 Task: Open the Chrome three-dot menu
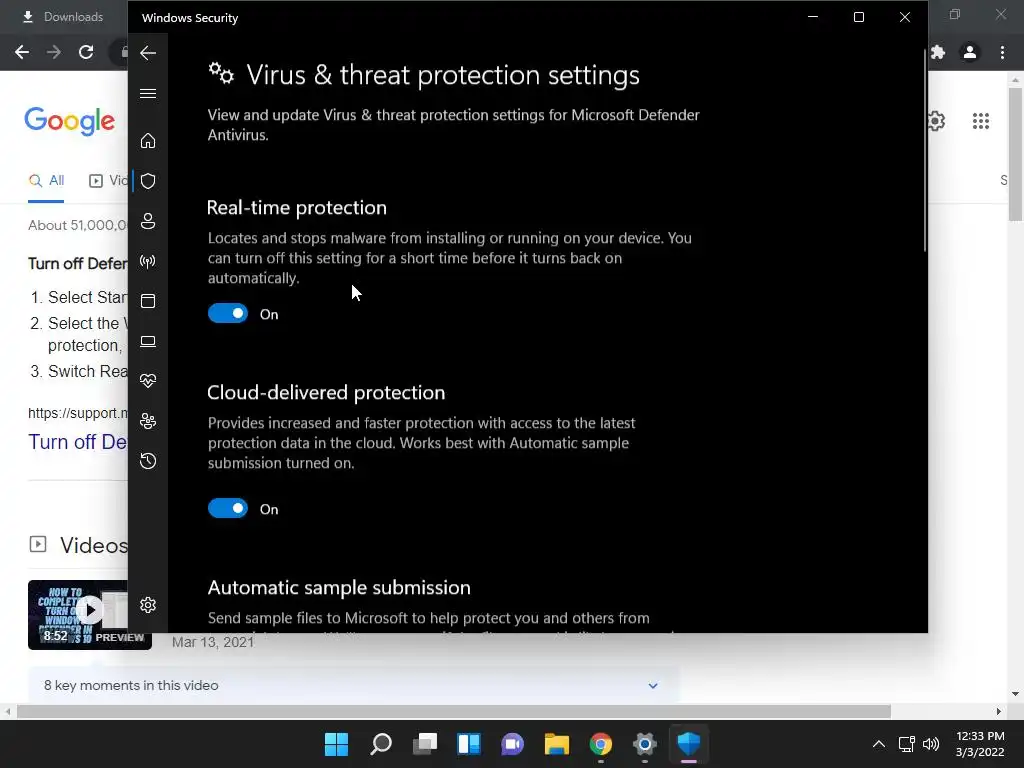point(1002,52)
